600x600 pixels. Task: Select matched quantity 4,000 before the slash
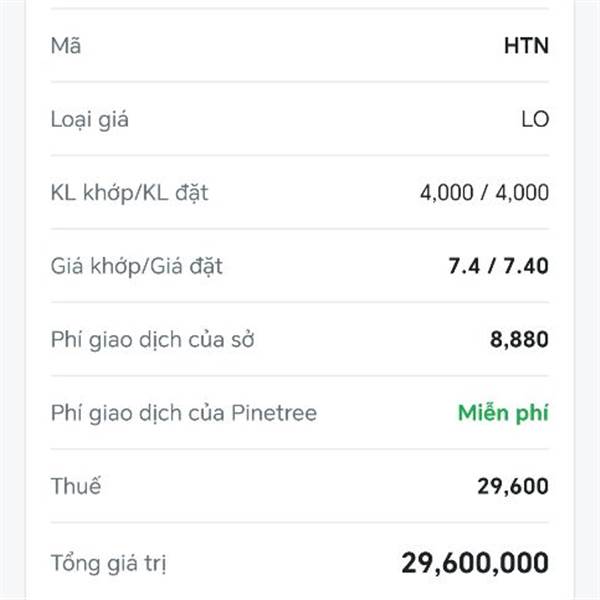[448, 193]
